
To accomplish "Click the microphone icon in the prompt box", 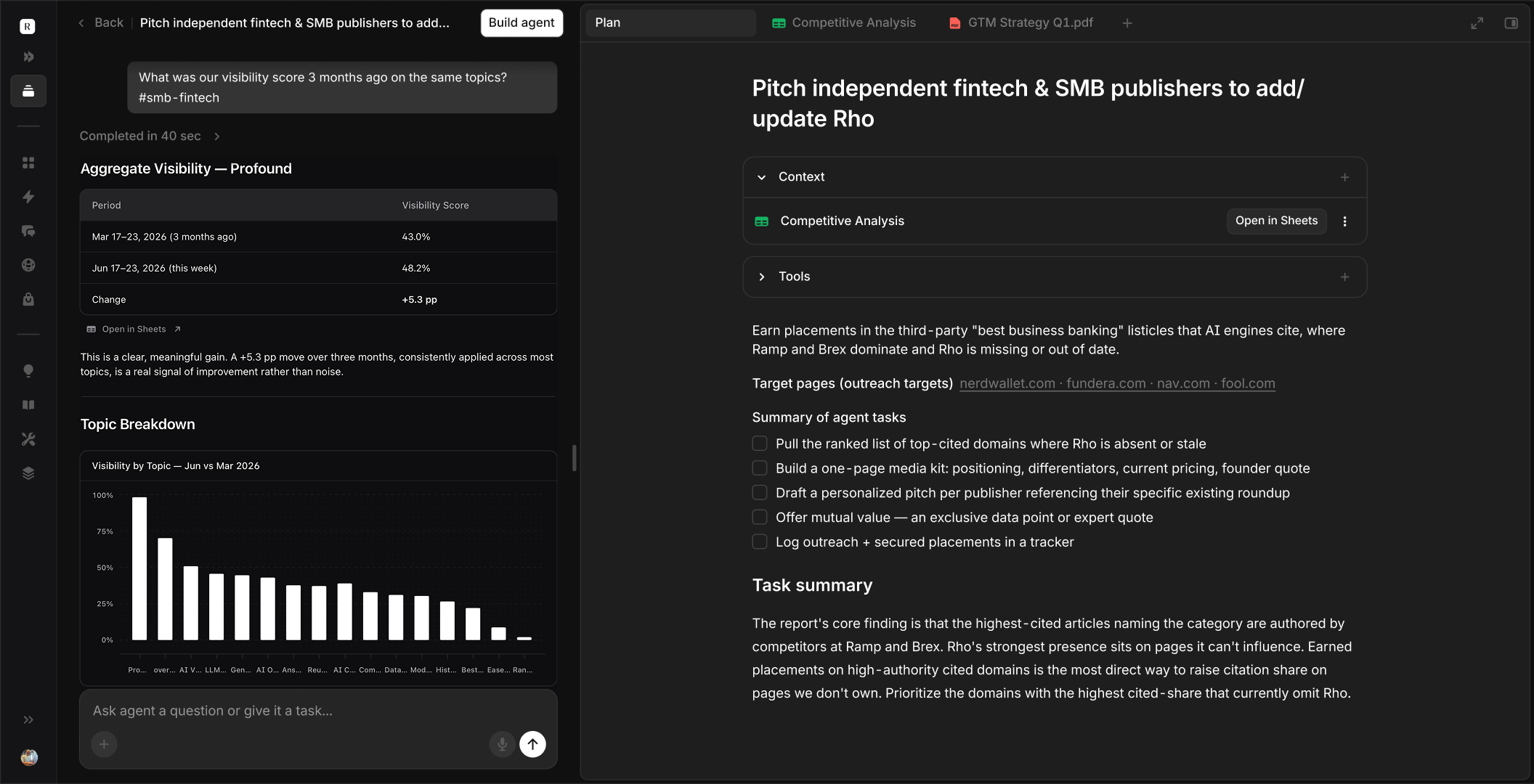I will pyautogui.click(x=502, y=744).
